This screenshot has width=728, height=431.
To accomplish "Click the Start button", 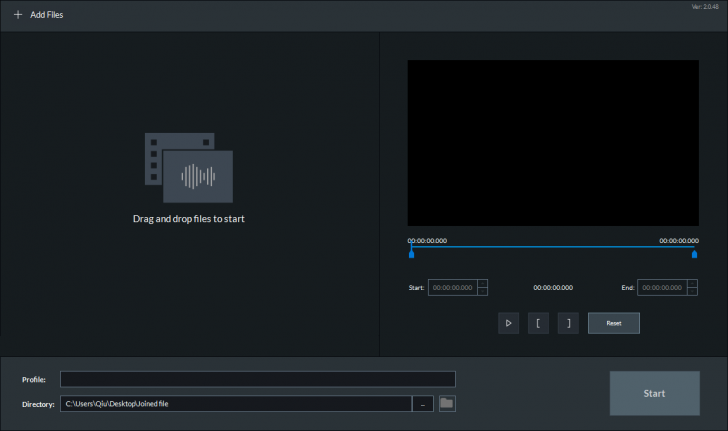I will tap(655, 393).
